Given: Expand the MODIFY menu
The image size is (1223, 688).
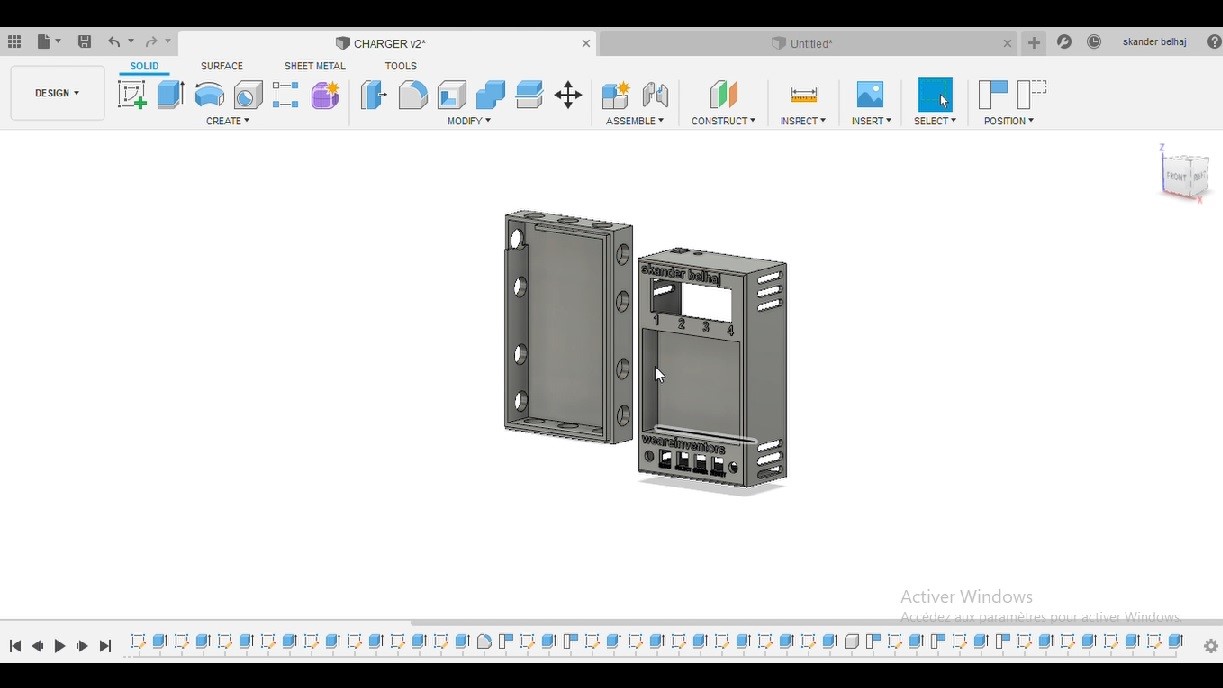Looking at the screenshot, I should [x=468, y=121].
